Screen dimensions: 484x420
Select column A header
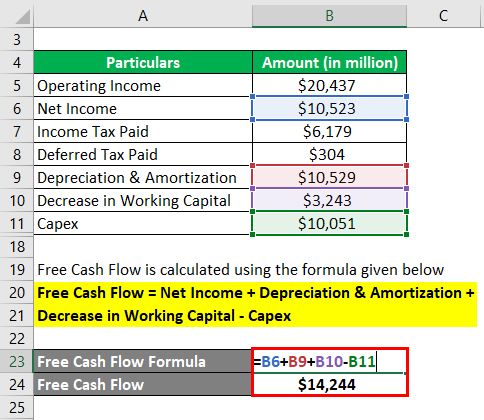[x=143, y=15]
